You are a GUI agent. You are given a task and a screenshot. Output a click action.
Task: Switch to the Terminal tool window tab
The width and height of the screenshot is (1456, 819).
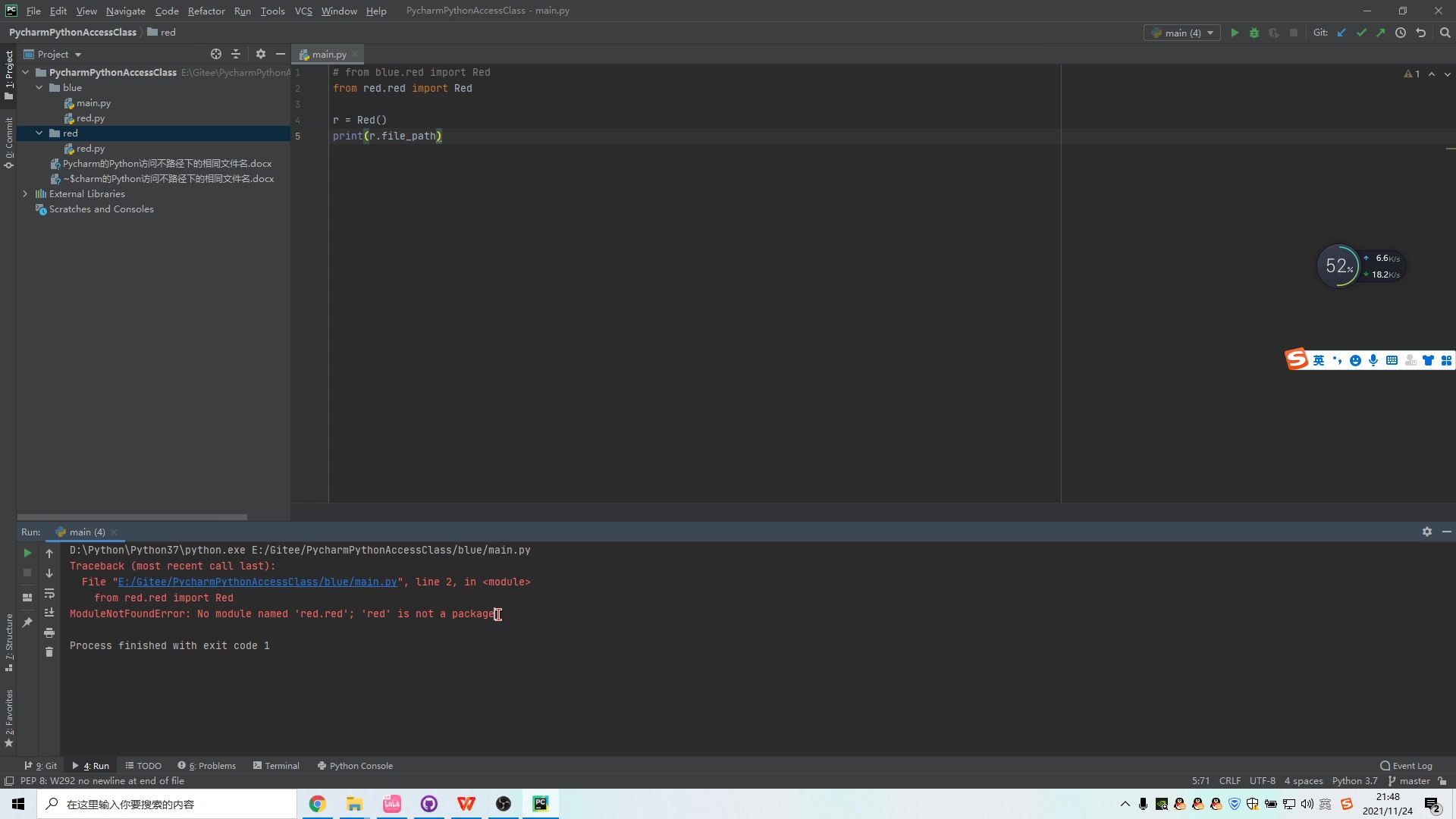tap(276, 766)
